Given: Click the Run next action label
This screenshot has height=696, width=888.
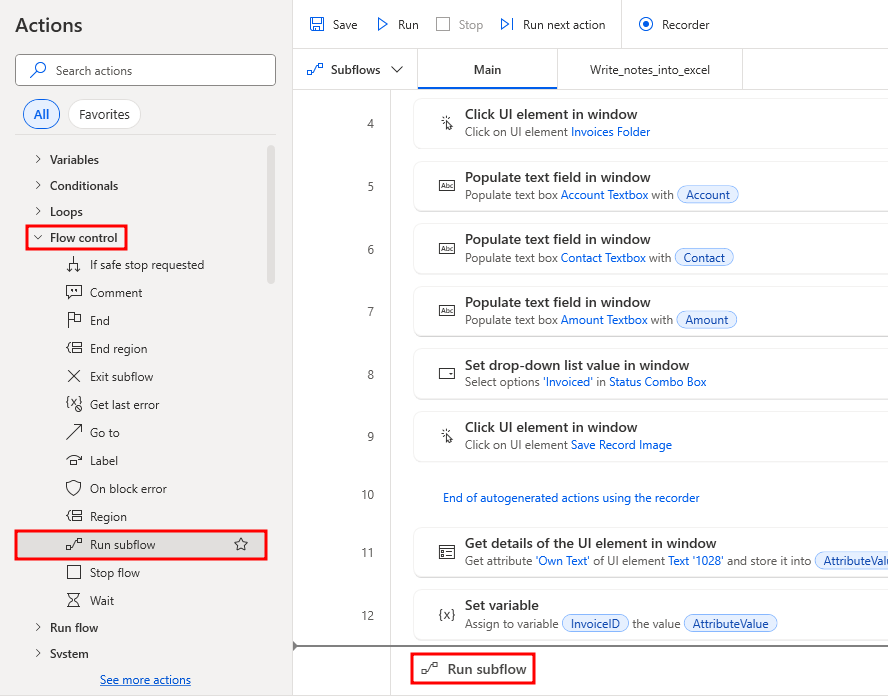Looking at the screenshot, I should coord(564,25).
